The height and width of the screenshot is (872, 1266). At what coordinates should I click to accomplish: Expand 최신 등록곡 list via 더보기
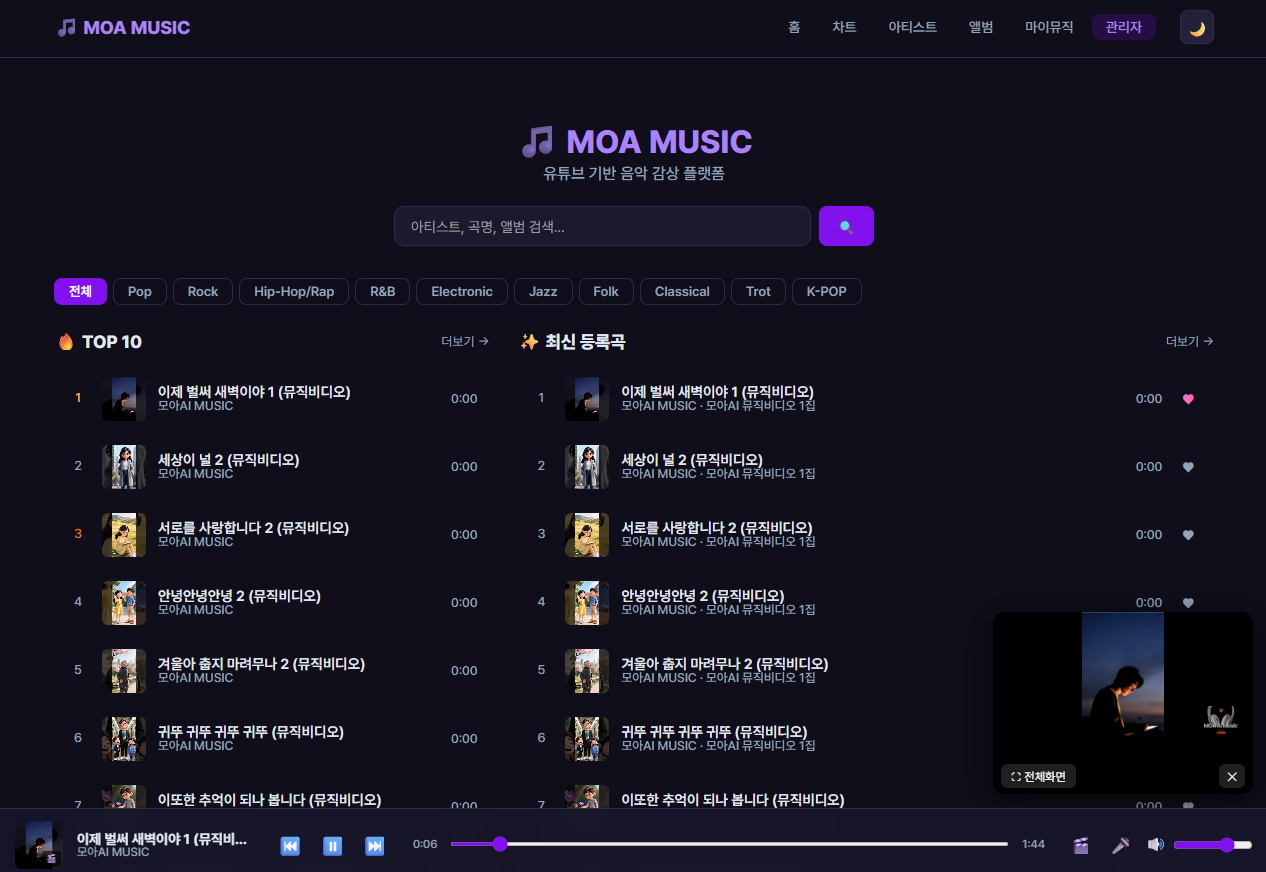point(1189,342)
